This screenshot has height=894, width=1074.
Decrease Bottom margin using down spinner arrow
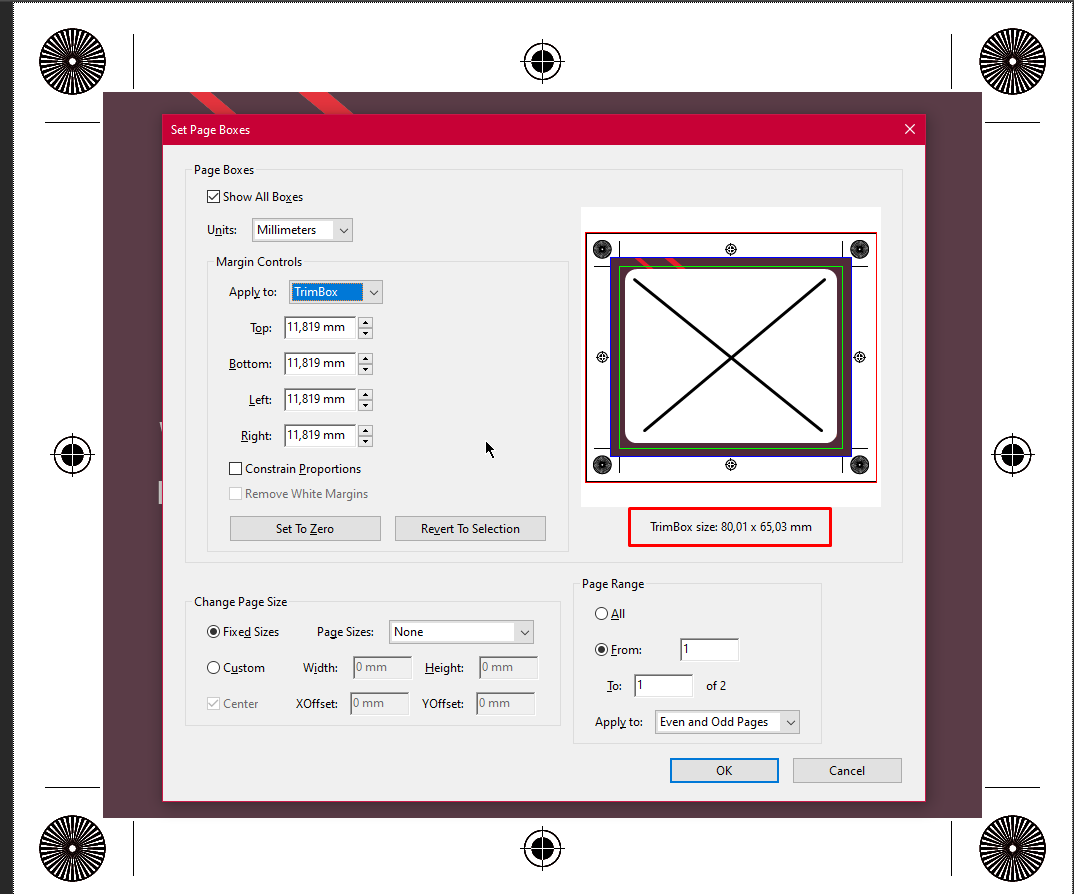tap(365, 368)
